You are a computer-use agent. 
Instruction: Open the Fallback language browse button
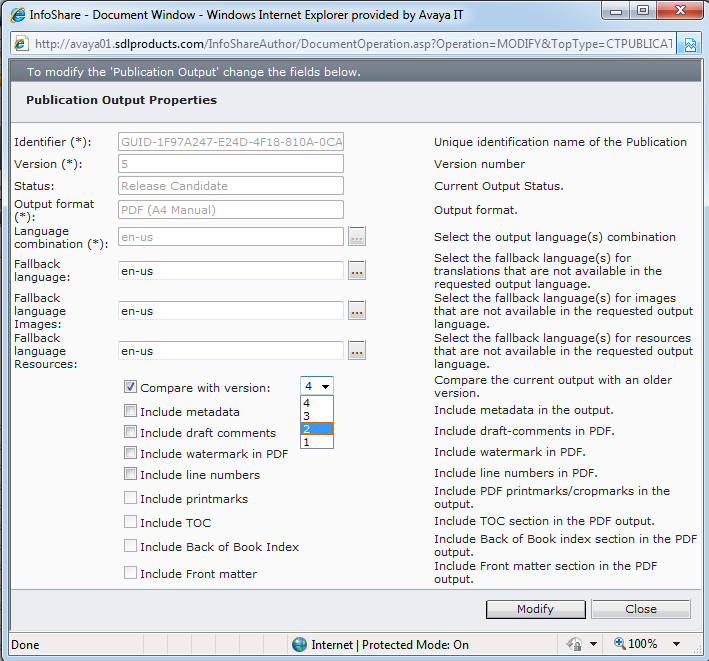357,271
